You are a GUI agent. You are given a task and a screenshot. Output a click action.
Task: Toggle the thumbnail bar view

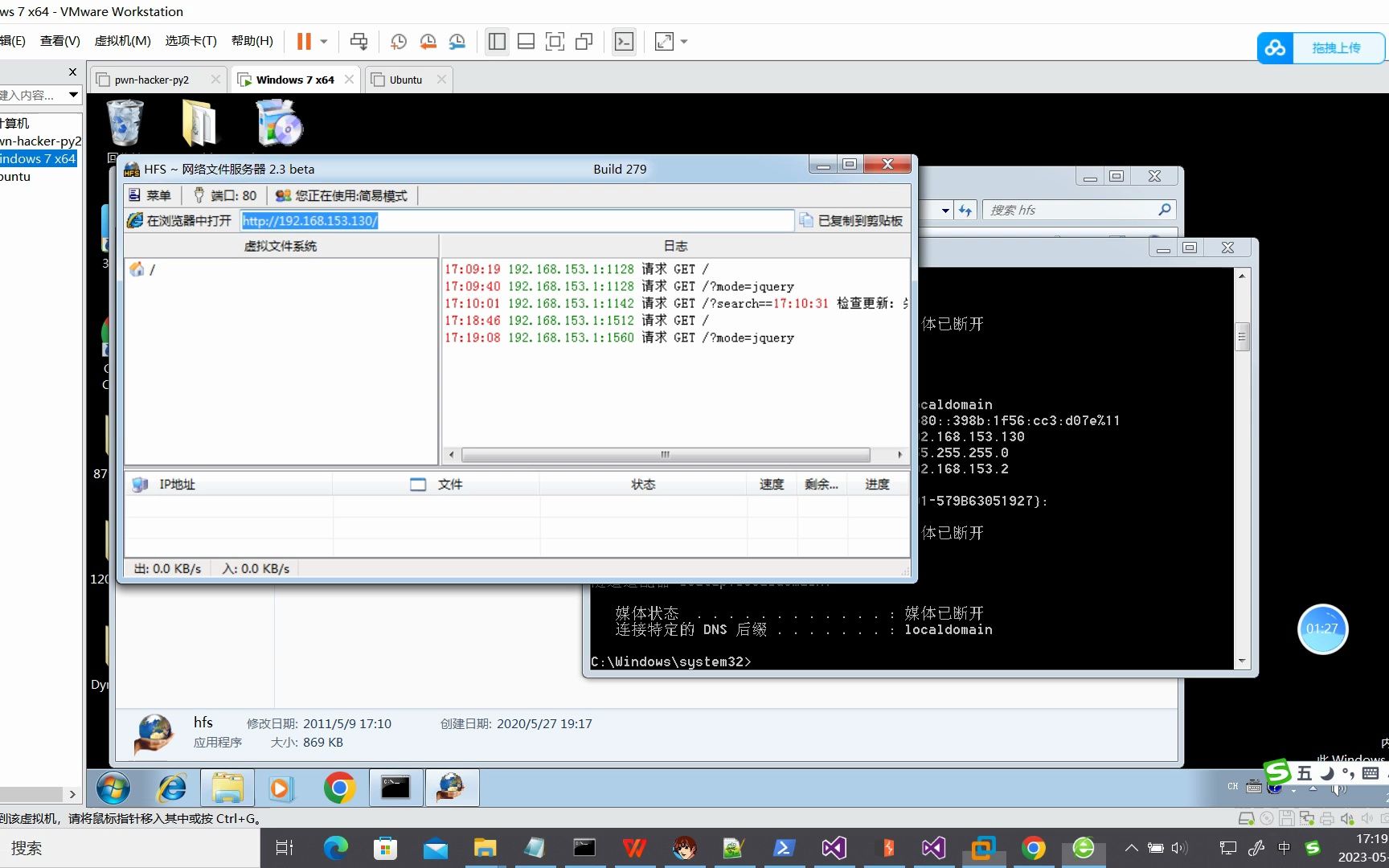pyautogui.click(x=526, y=41)
